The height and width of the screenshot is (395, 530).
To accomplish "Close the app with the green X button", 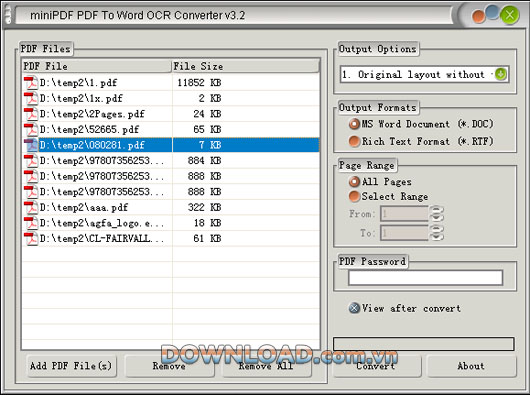I will click(x=509, y=15).
